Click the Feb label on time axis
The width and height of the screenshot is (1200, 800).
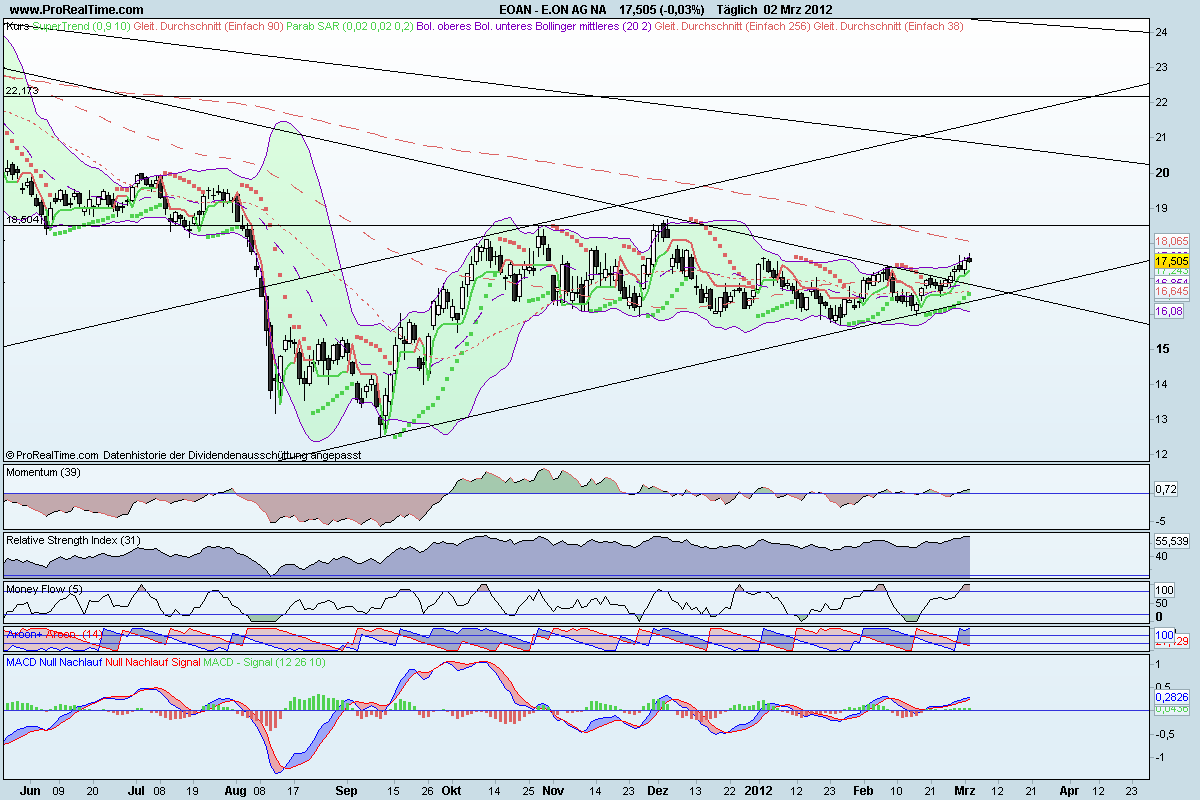(865, 789)
